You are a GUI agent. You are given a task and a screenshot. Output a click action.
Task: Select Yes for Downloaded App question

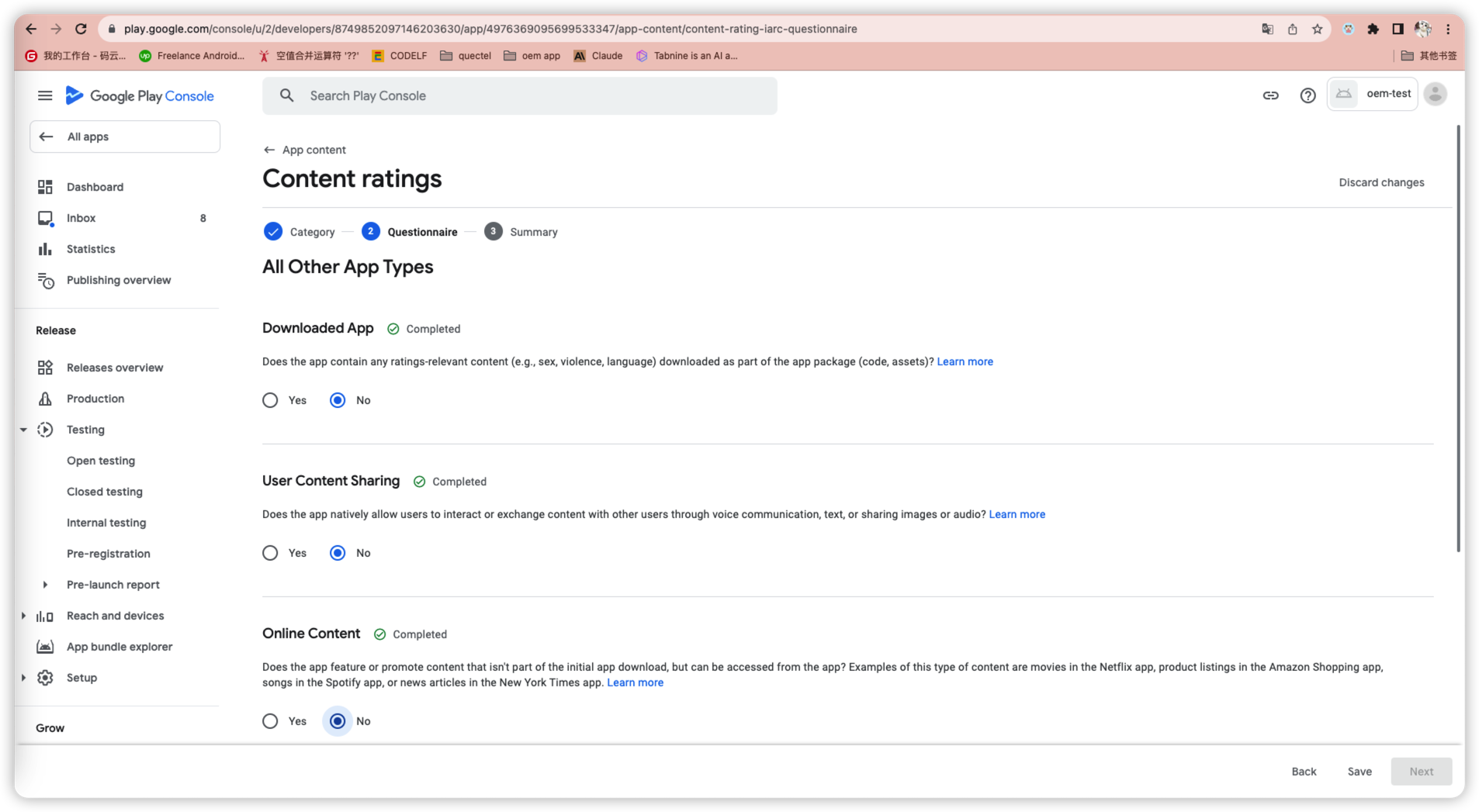tap(270, 400)
